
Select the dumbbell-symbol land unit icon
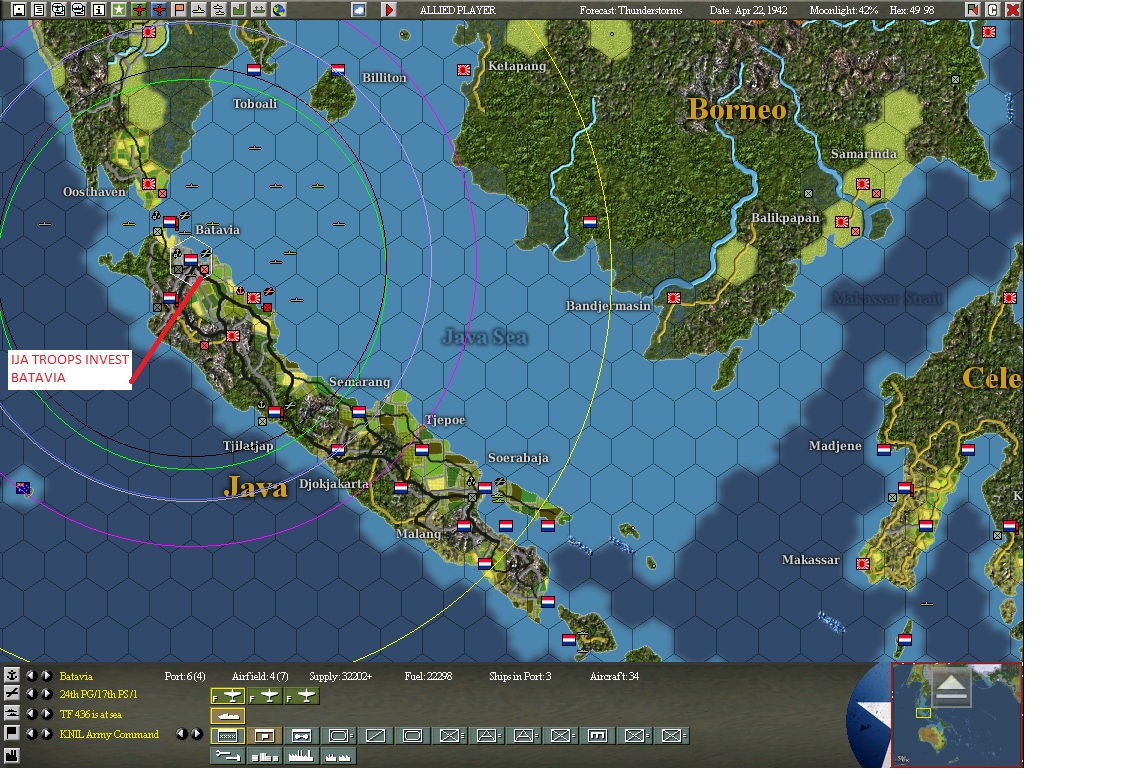pyautogui.click(x=302, y=736)
